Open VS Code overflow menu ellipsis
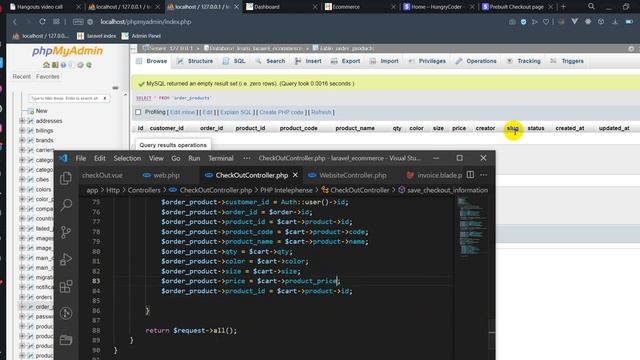The image size is (640, 360). click(247, 158)
